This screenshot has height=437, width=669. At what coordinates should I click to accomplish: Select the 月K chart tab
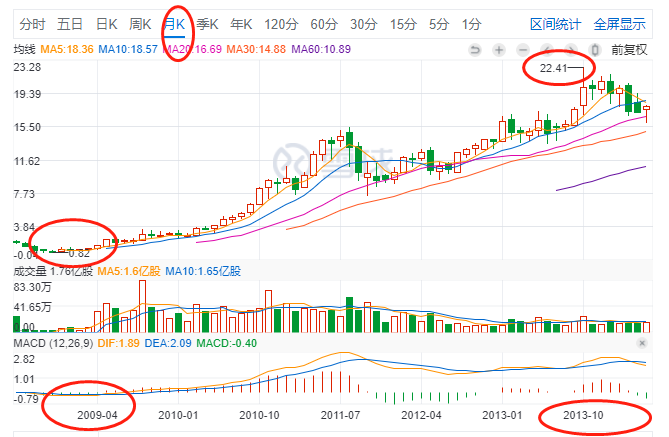(176, 23)
